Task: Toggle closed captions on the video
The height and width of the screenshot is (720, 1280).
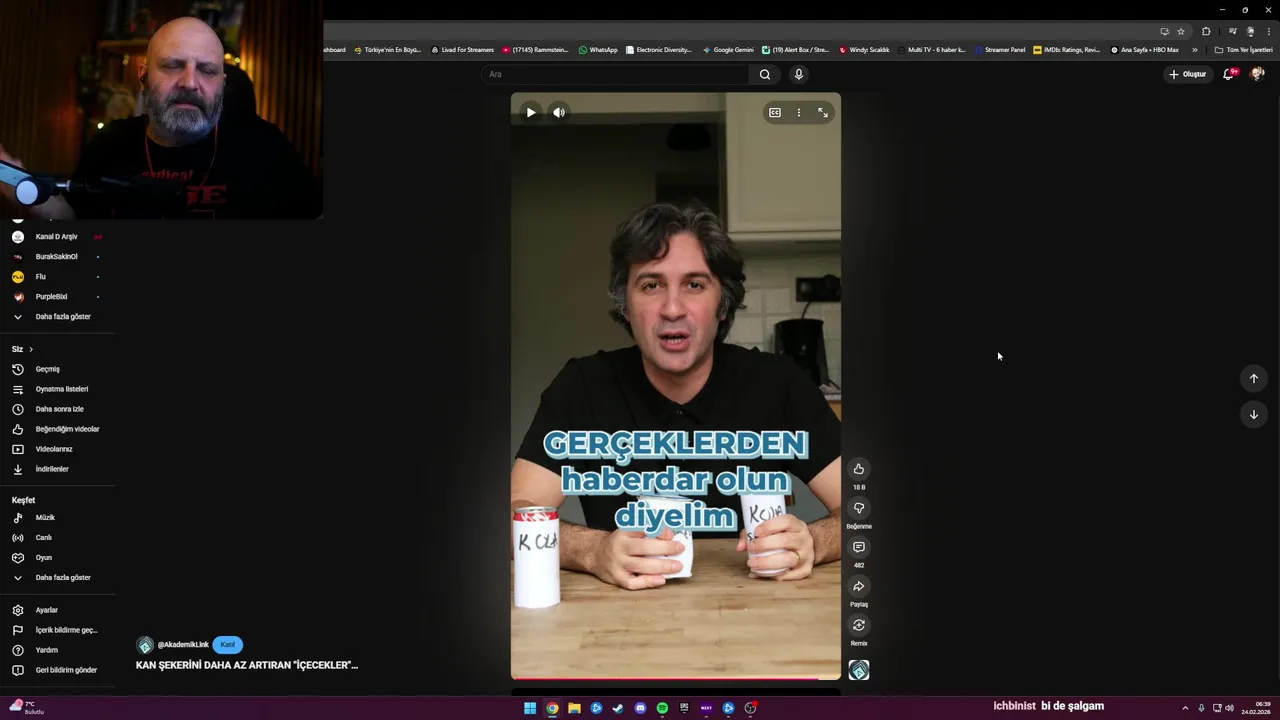Action: click(775, 113)
